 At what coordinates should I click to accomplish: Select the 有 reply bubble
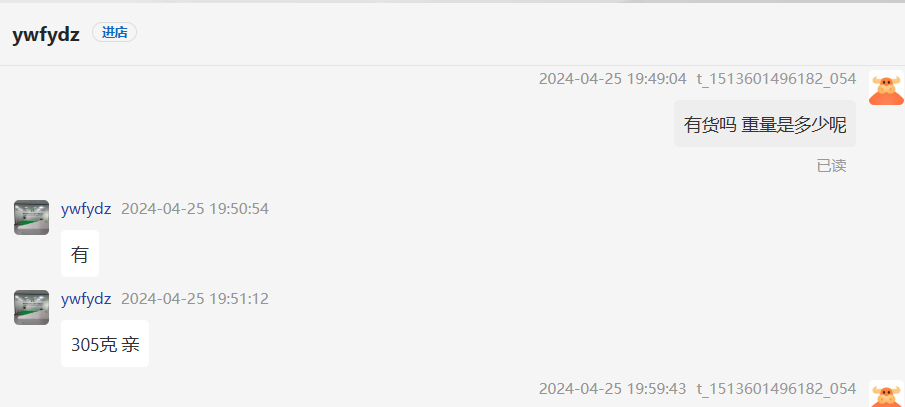(x=80, y=253)
